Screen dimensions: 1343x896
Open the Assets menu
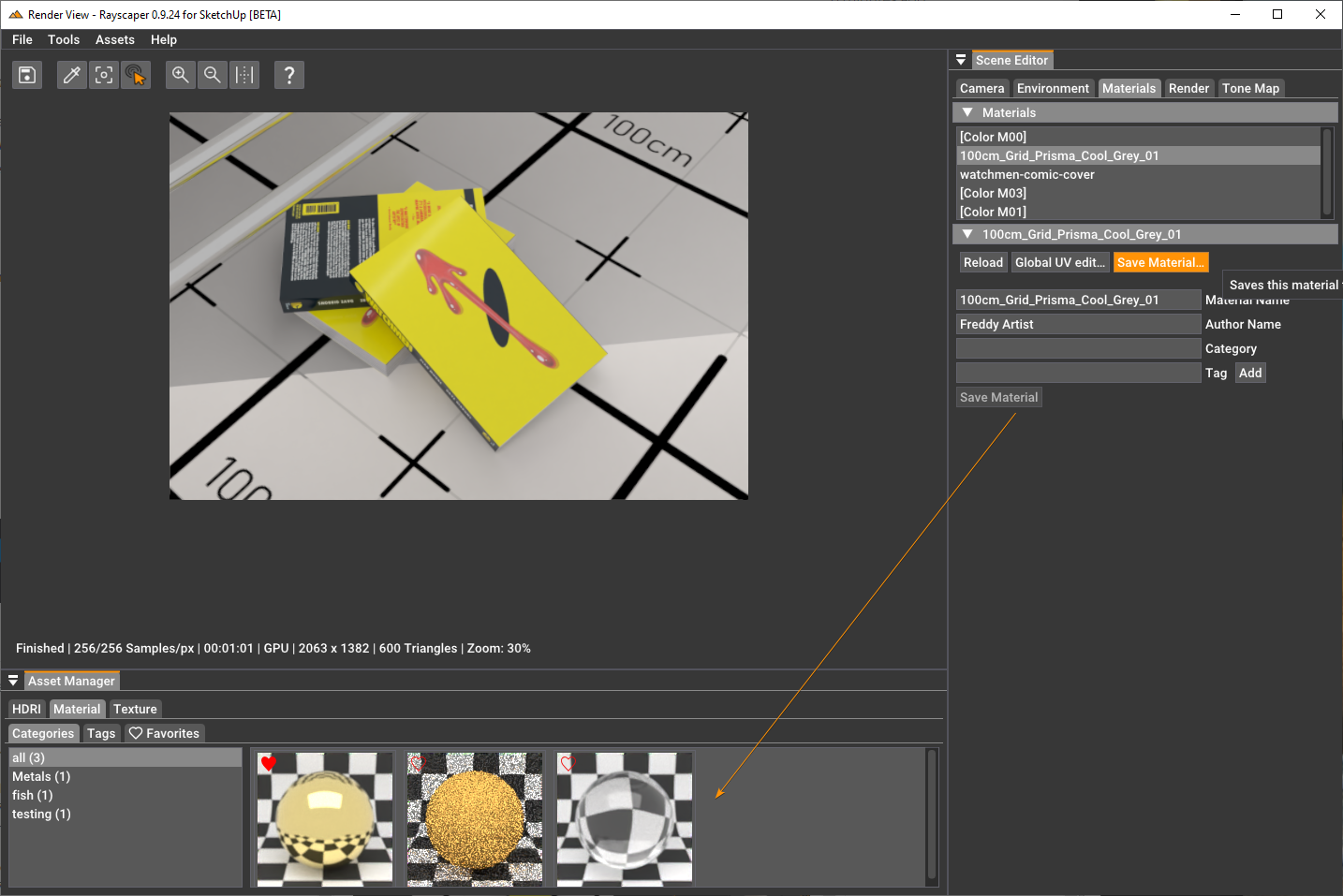(x=115, y=39)
